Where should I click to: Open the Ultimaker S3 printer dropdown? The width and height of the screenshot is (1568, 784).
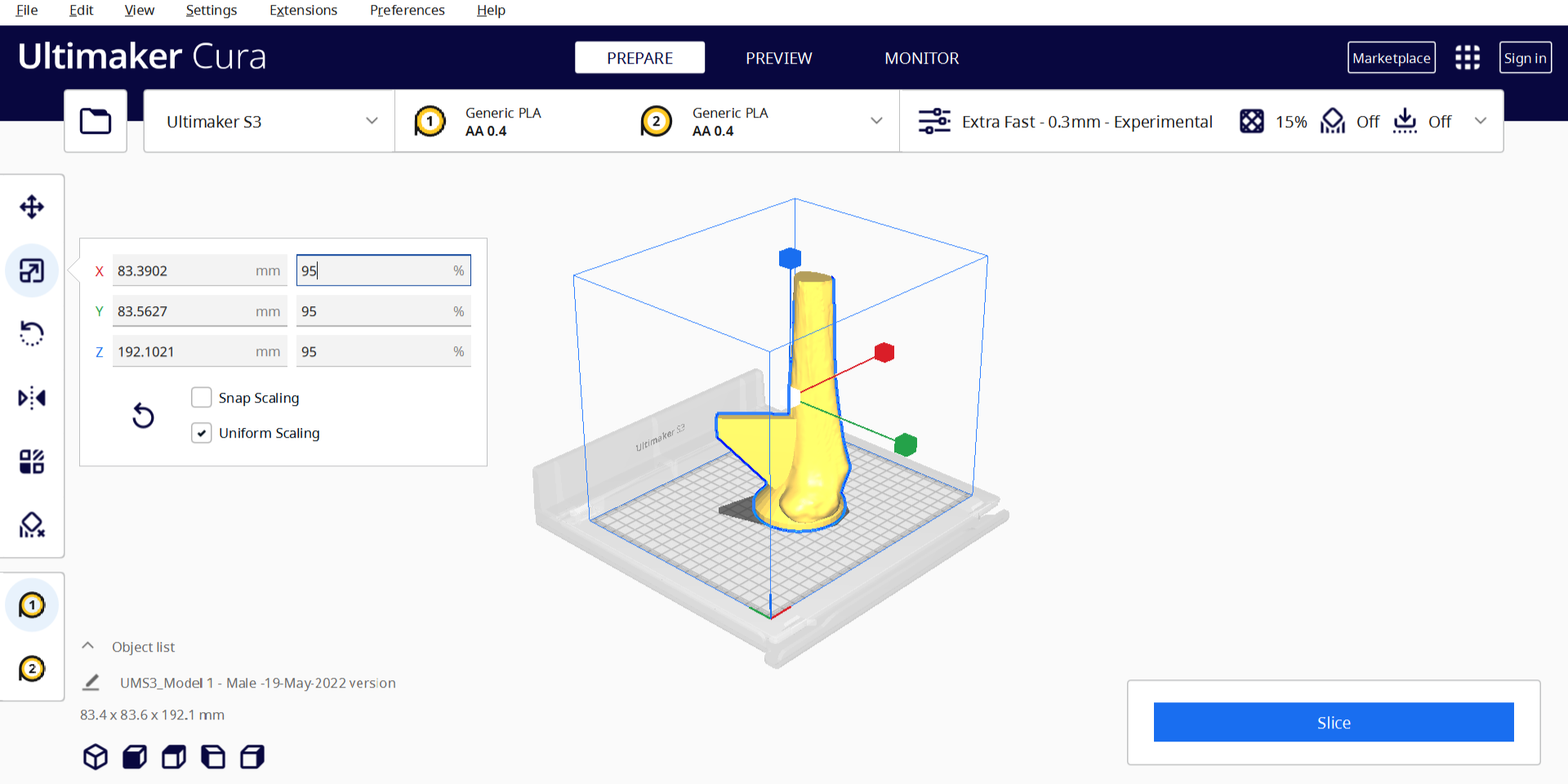pos(269,122)
